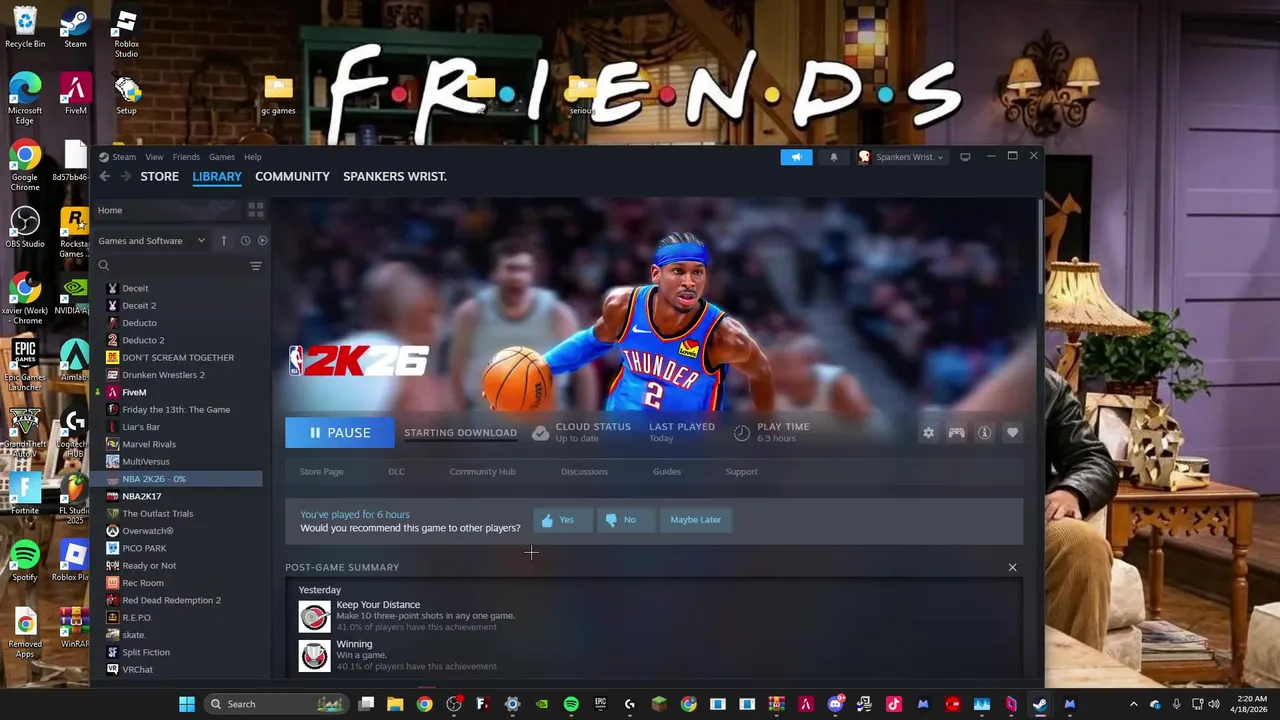
Task: Open the Support link
Action: [x=741, y=472]
